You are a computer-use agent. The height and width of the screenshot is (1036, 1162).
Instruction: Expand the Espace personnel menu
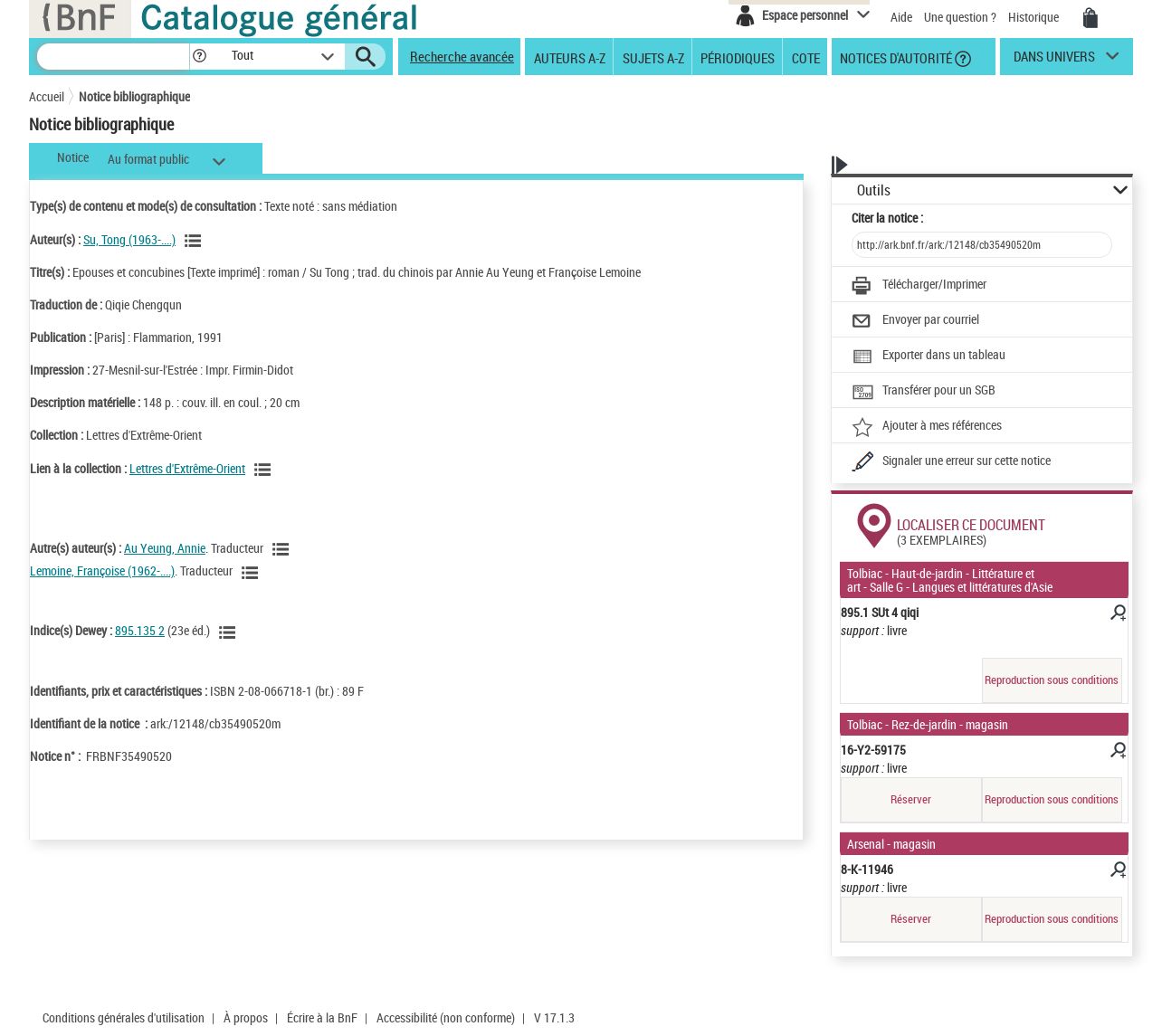click(863, 14)
